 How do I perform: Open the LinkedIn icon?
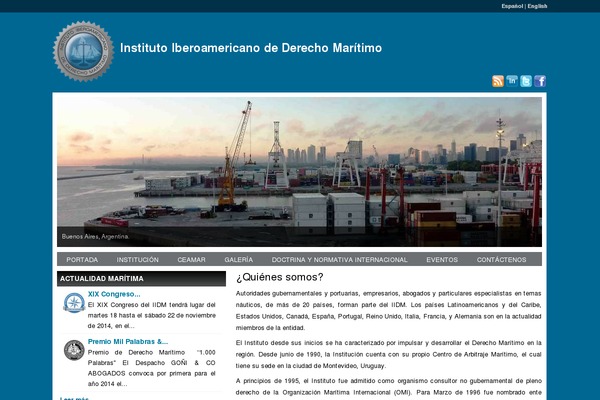[512, 81]
